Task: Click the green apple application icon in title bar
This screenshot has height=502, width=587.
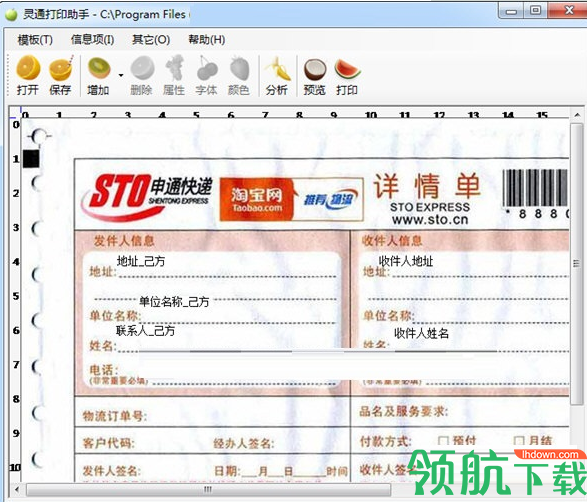Action: (12, 14)
